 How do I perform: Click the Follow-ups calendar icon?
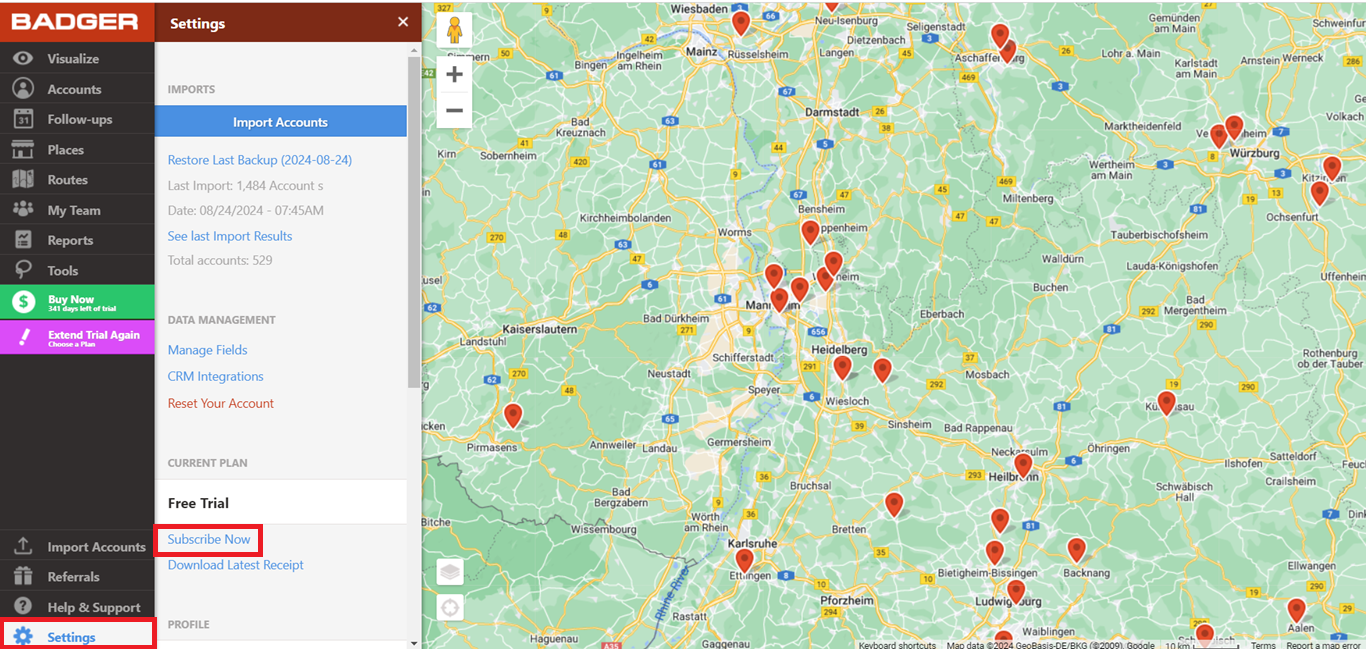coord(23,119)
